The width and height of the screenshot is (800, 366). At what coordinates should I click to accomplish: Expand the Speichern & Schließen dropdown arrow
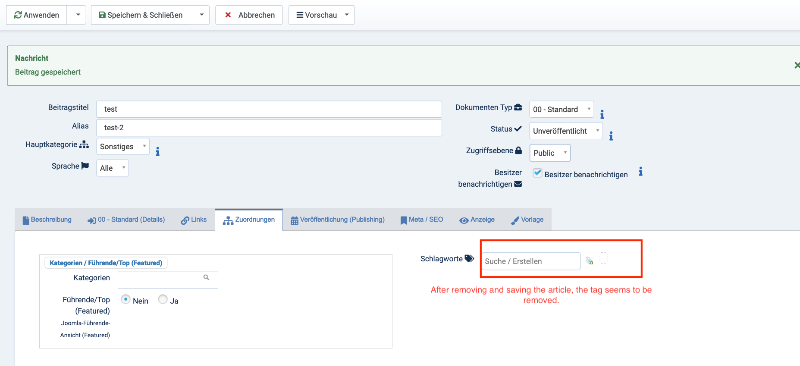pos(202,15)
